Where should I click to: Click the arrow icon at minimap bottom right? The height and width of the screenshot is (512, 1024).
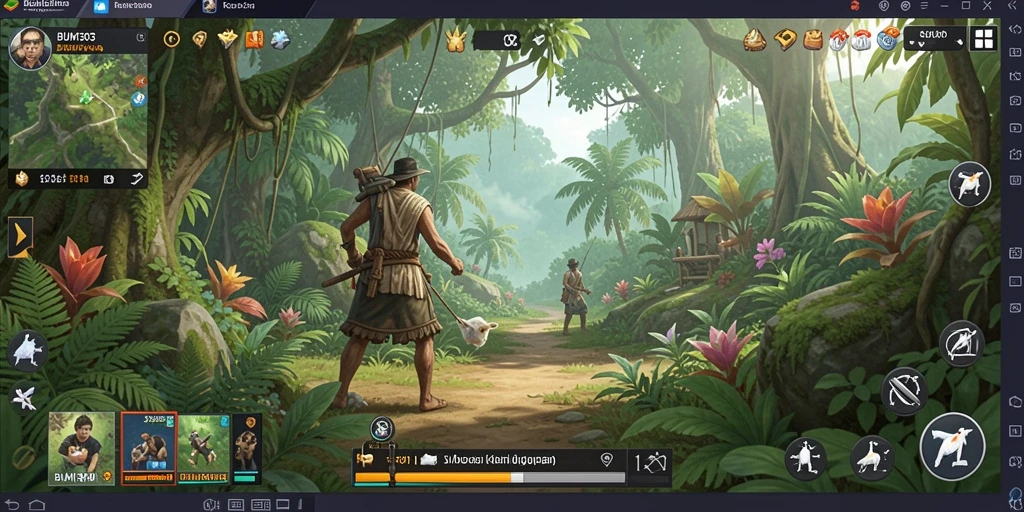click(x=136, y=178)
